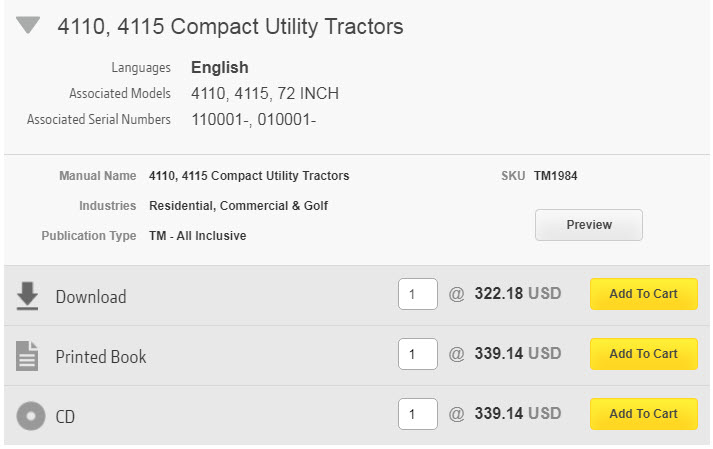The width and height of the screenshot is (713, 449).
Task: Select the Printed Book format label
Action: click(x=101, y=357)
